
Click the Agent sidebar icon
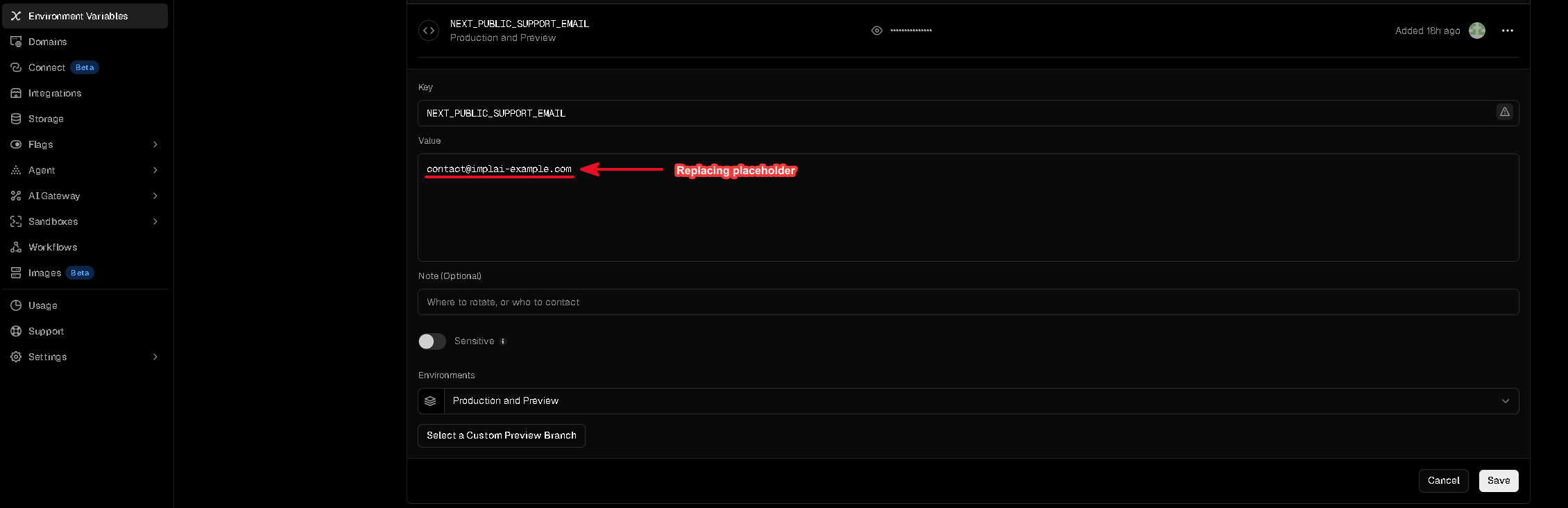(16, 170)
